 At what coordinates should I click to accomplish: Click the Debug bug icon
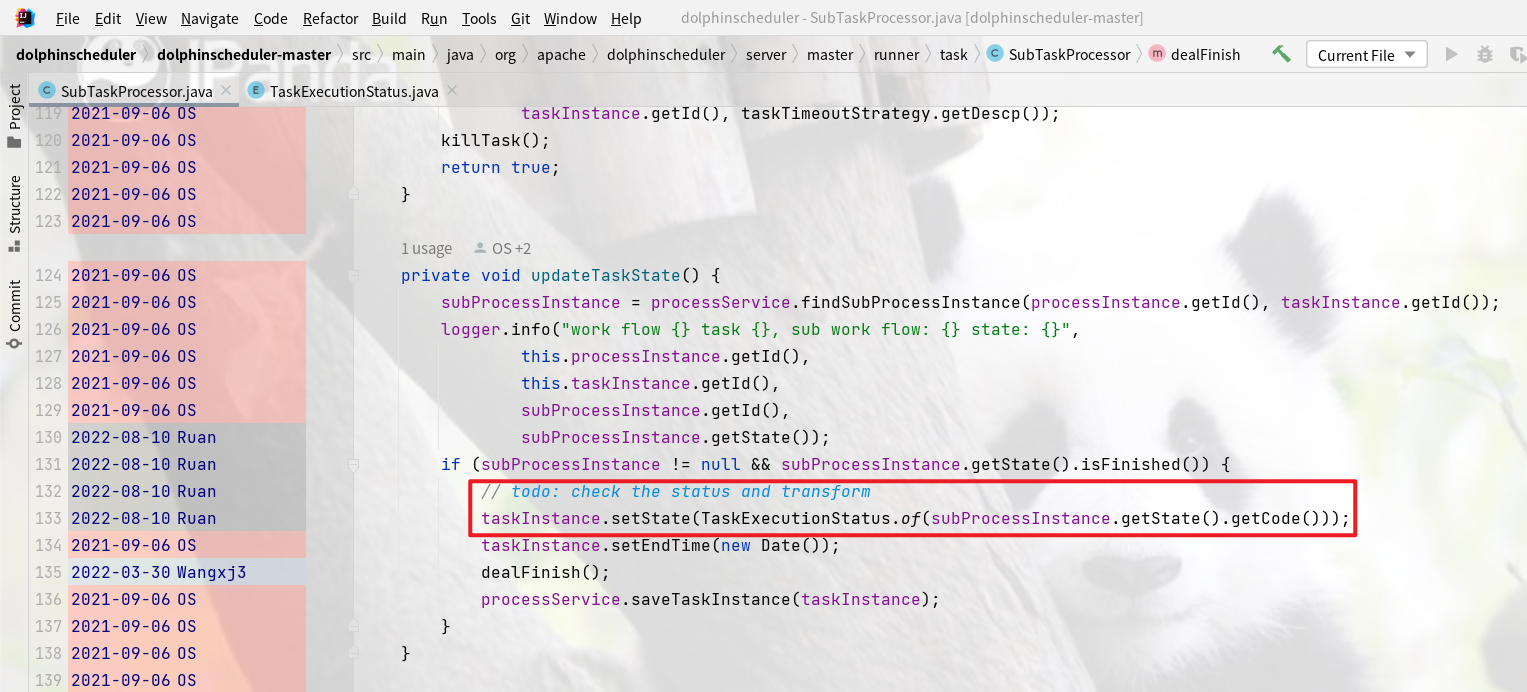click(x=1485, y=54)
